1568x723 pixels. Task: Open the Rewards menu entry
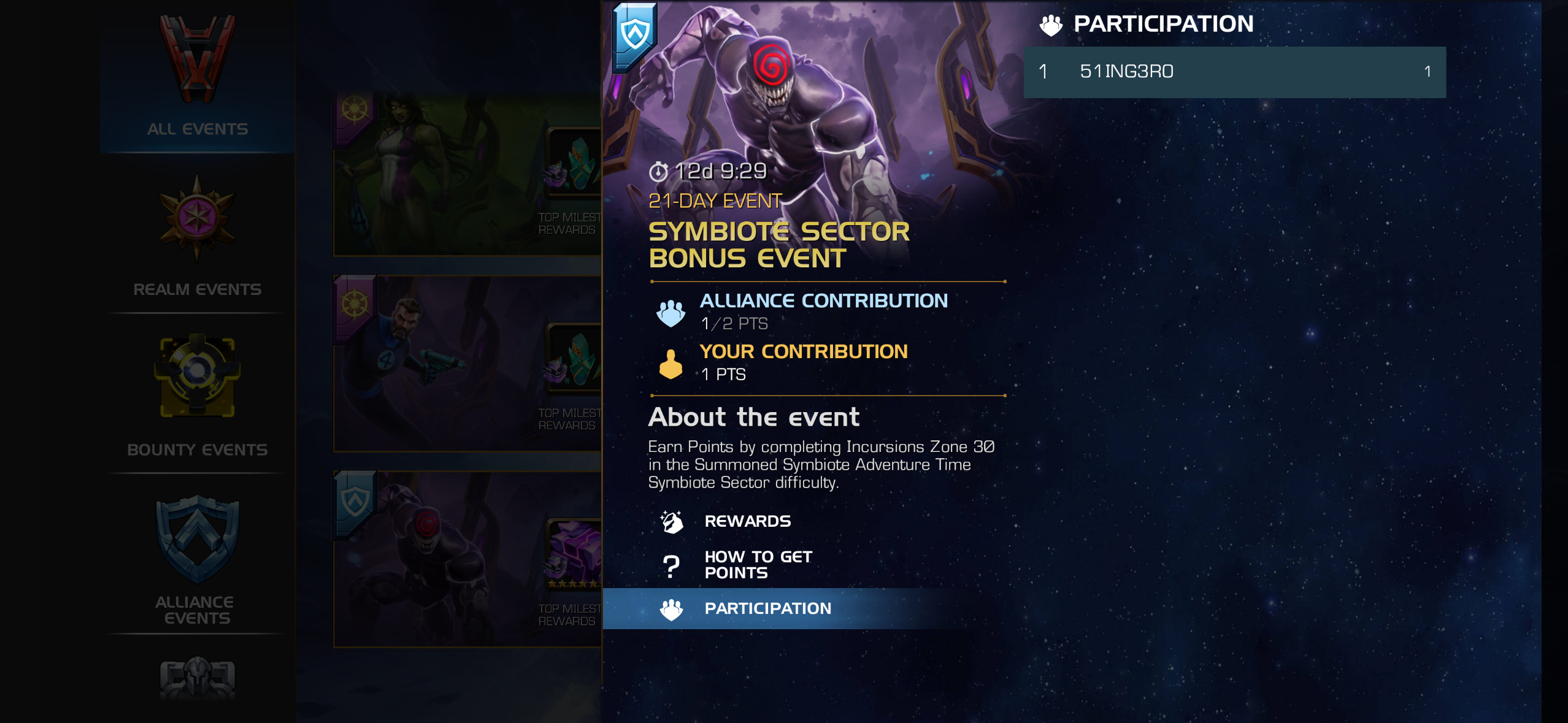tap(747, 521)
